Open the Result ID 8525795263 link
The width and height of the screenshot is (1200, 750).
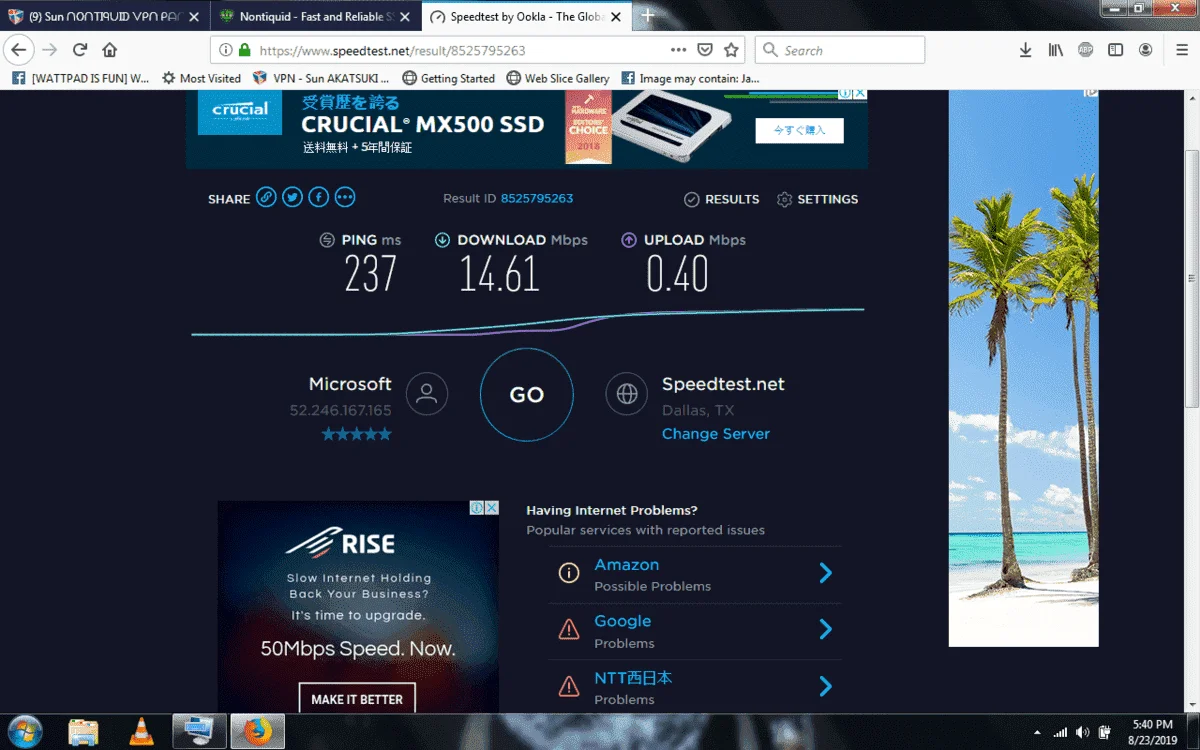coord(537,198)
